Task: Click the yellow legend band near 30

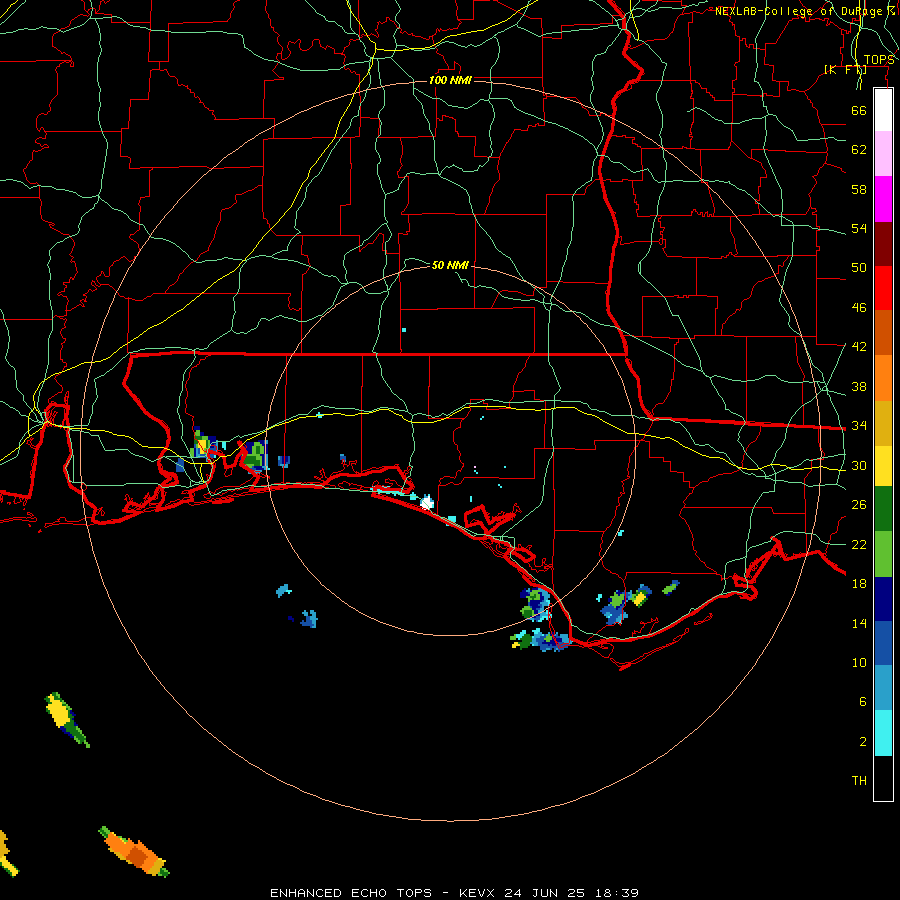Action: (883, 466)
